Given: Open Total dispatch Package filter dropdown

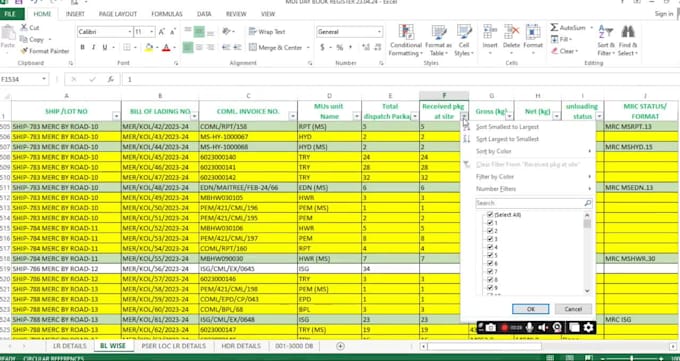Looking at the screenshot, I should [x=414, y=116].
